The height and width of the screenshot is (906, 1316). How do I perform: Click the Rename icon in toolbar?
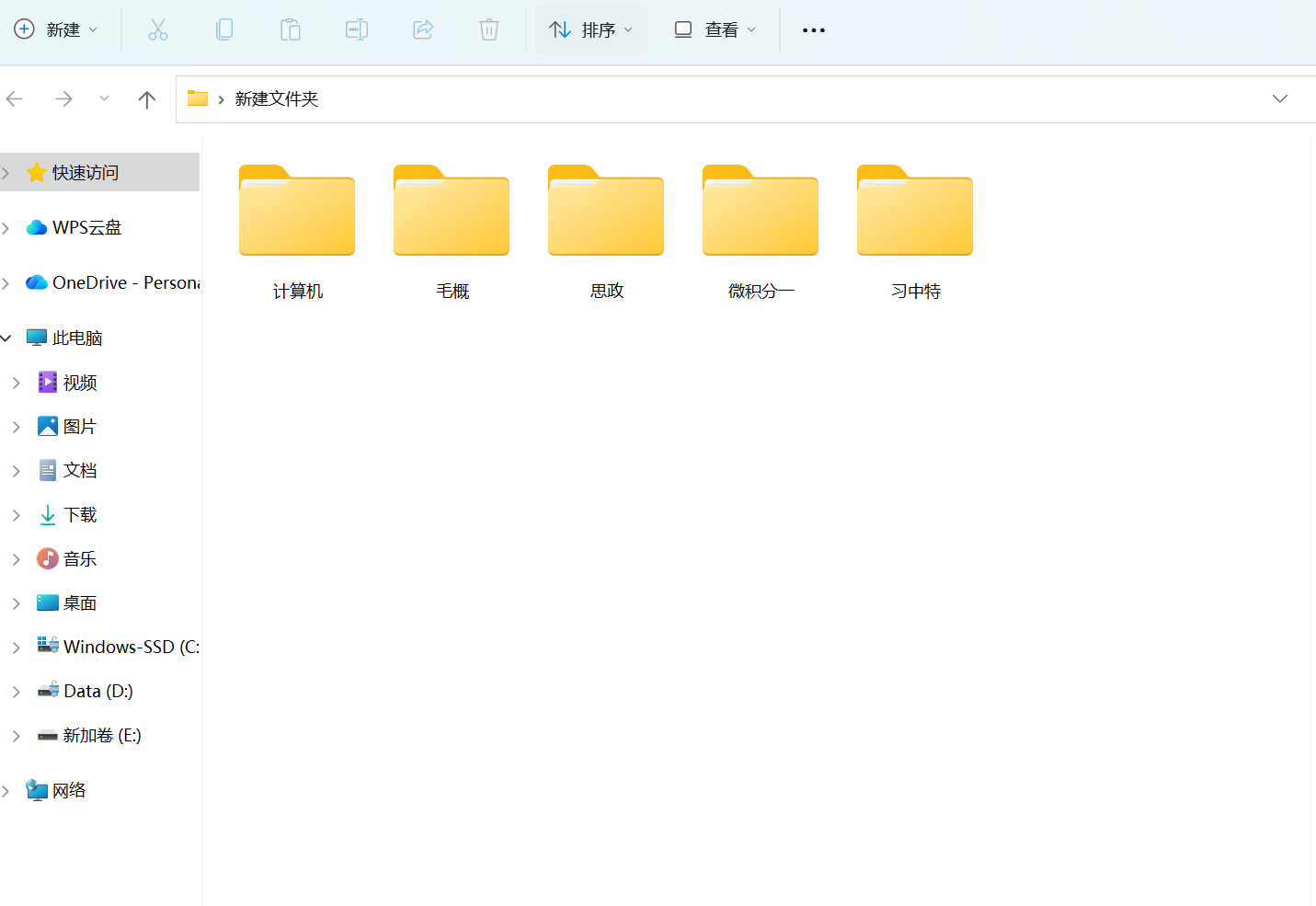coord(357,30)
